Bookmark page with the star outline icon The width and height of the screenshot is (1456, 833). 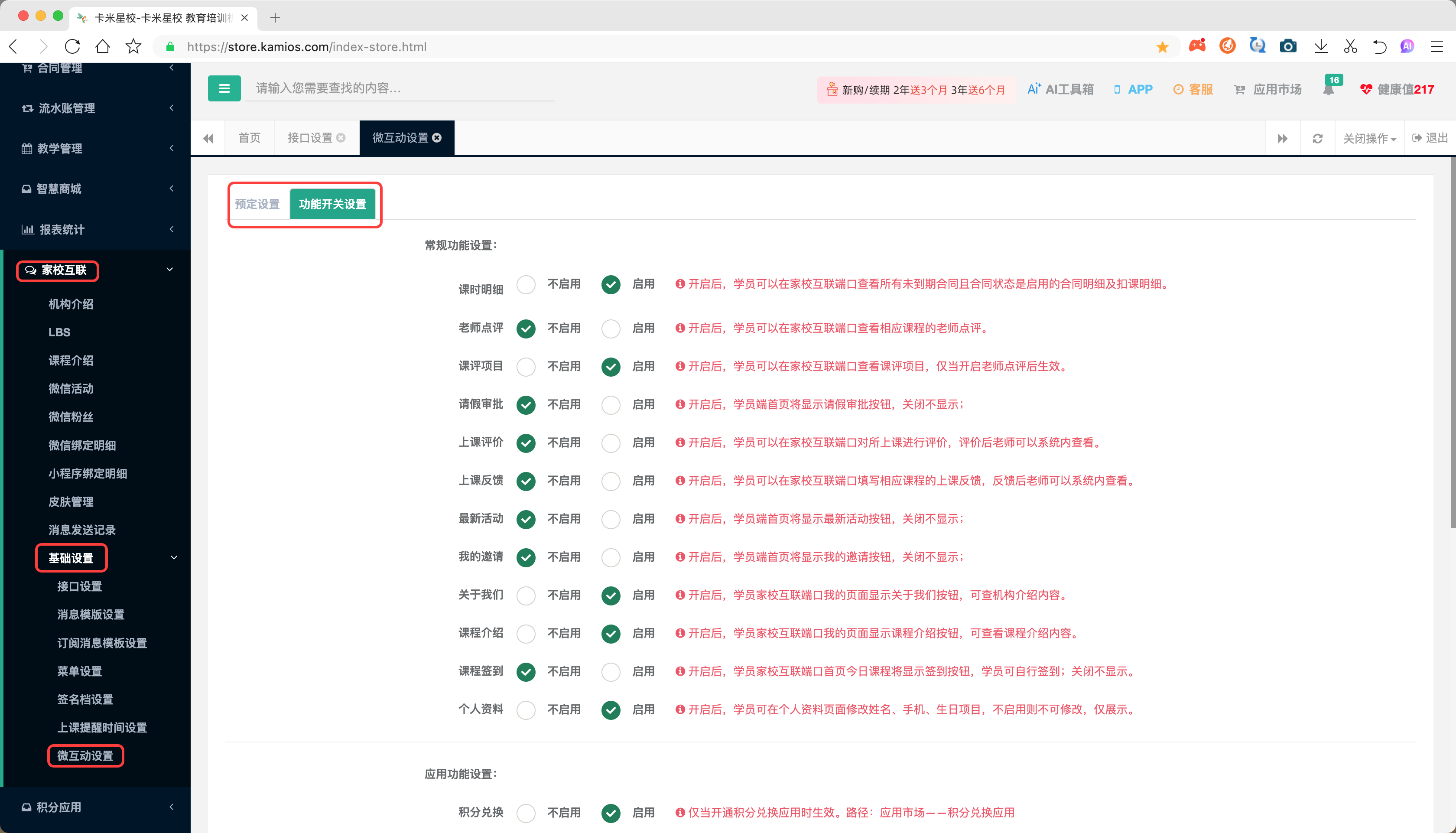coord(133,46)
